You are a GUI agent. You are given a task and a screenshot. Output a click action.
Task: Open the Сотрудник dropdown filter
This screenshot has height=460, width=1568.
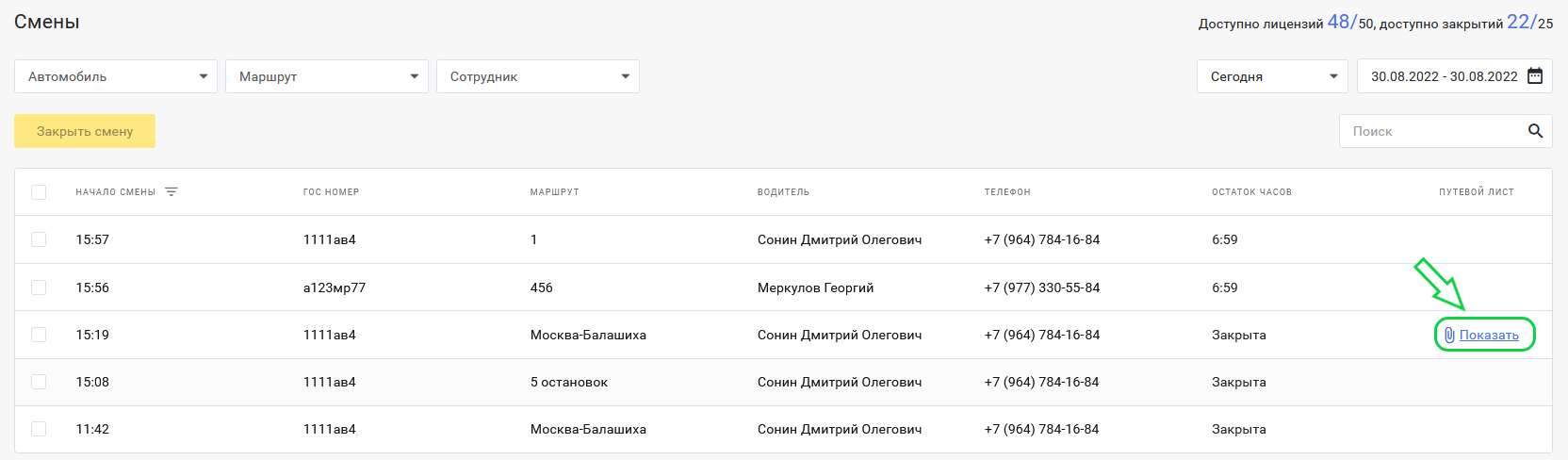[538, 76]
